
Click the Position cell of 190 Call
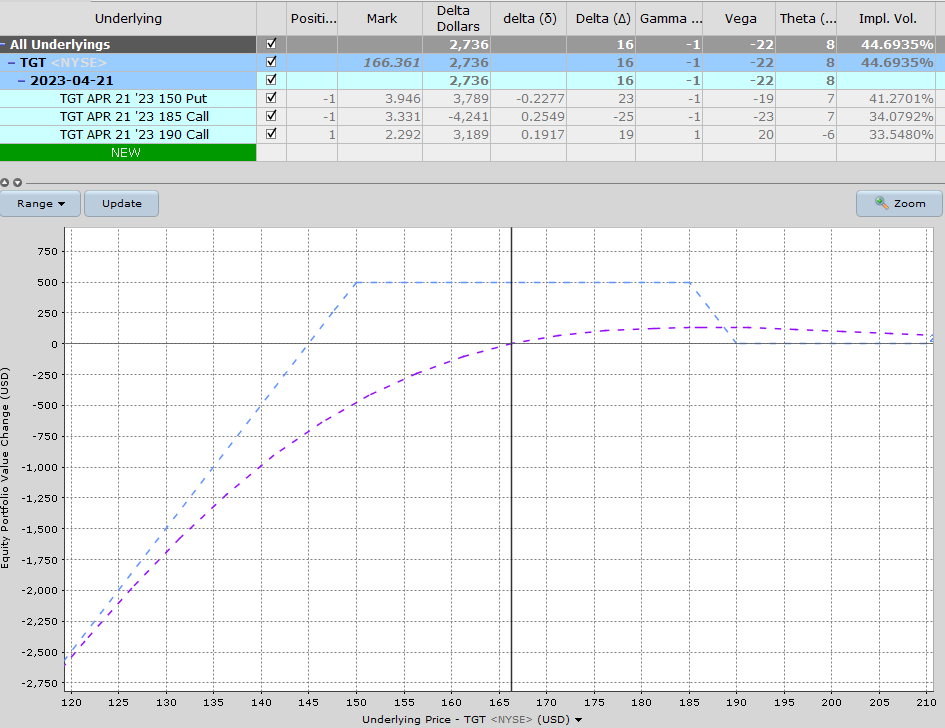tap(311, 134)
